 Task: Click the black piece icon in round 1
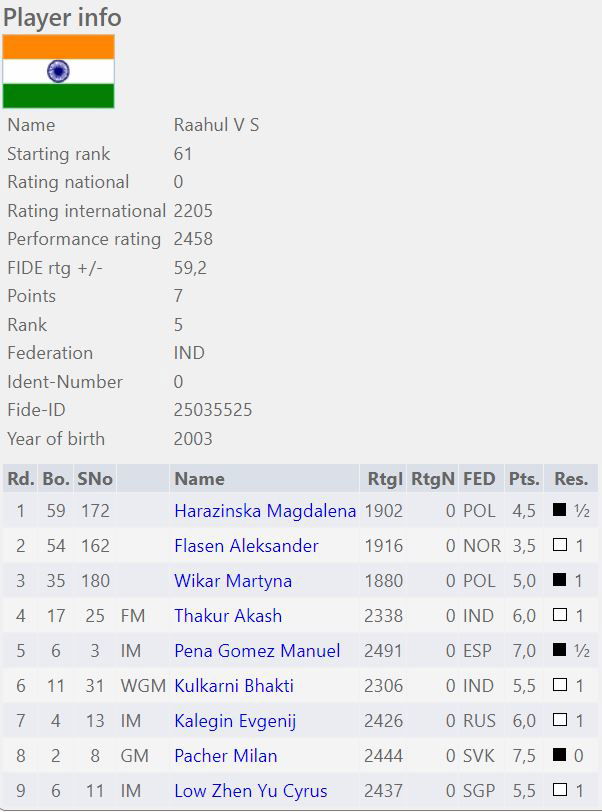[x=560, y=511]
